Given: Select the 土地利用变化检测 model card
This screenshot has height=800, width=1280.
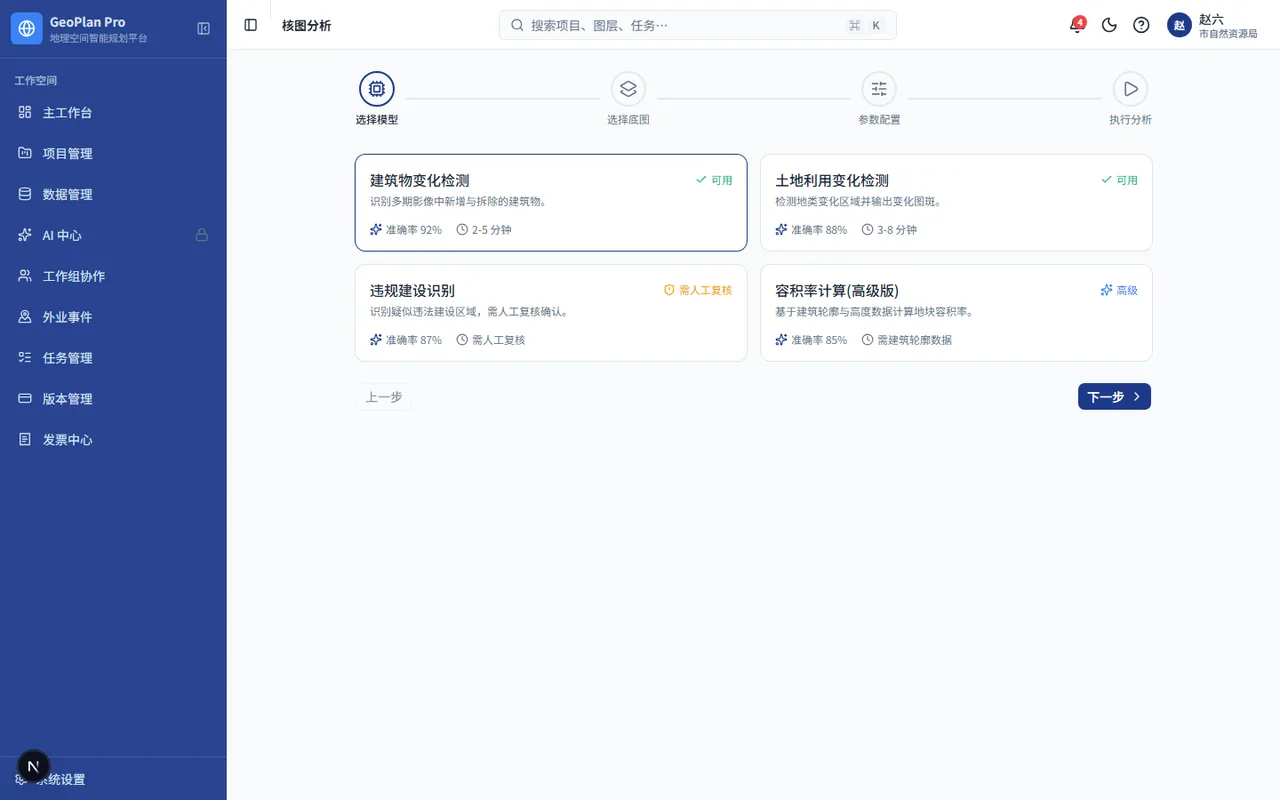Looking at the screenshot, I should (956, 202).
